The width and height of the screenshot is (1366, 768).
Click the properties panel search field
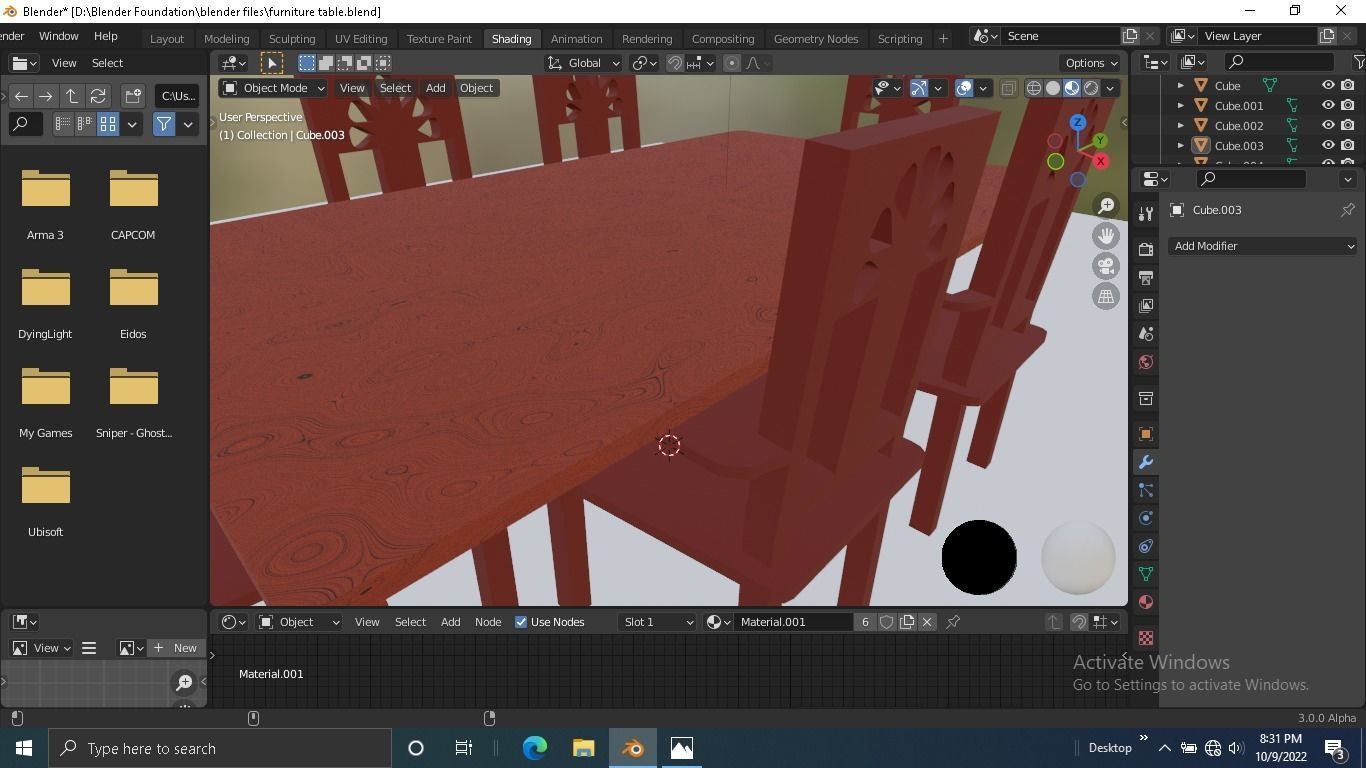click(x=1251, y=179)
